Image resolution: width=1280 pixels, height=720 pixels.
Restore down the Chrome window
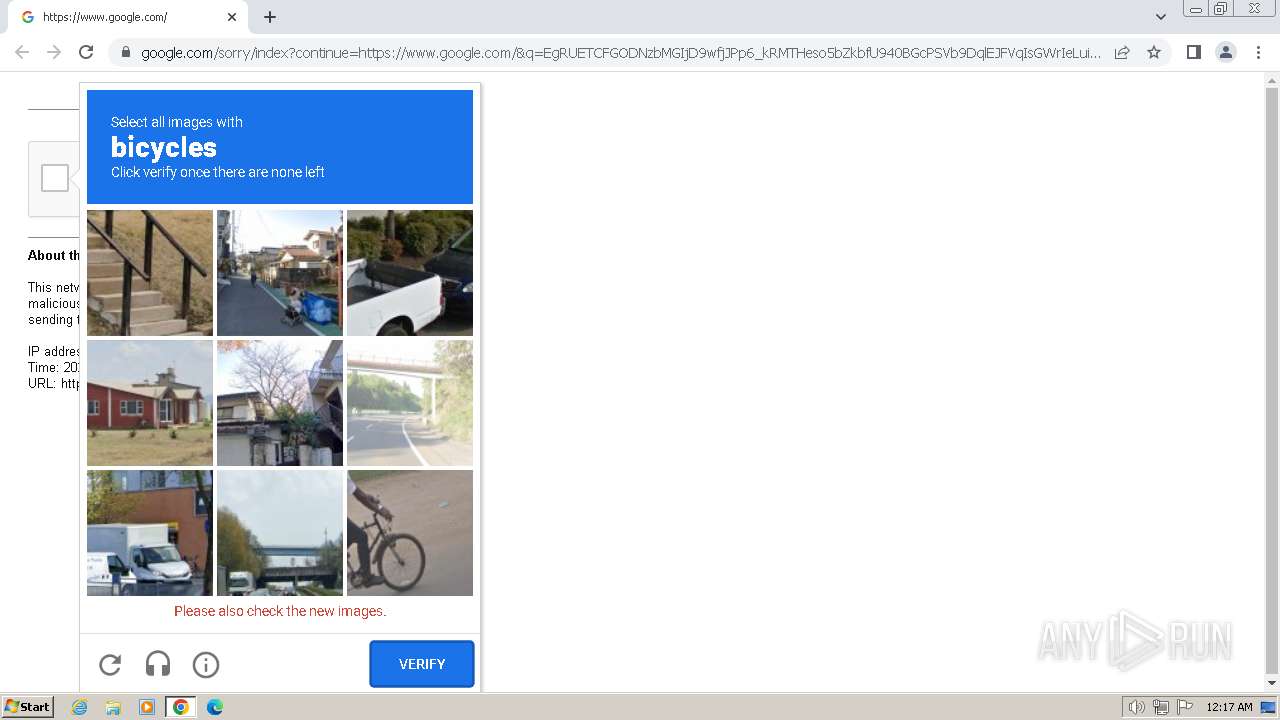1221,9
